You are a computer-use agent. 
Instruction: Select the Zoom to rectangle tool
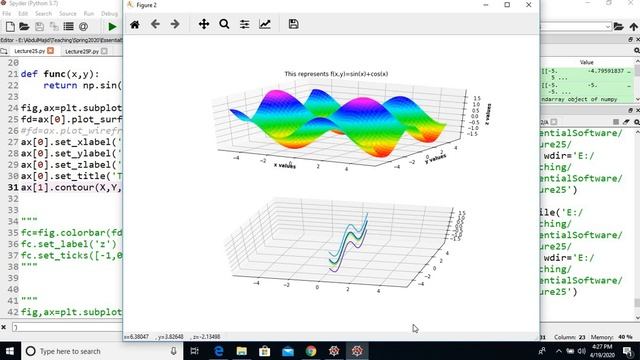(224, 24)
